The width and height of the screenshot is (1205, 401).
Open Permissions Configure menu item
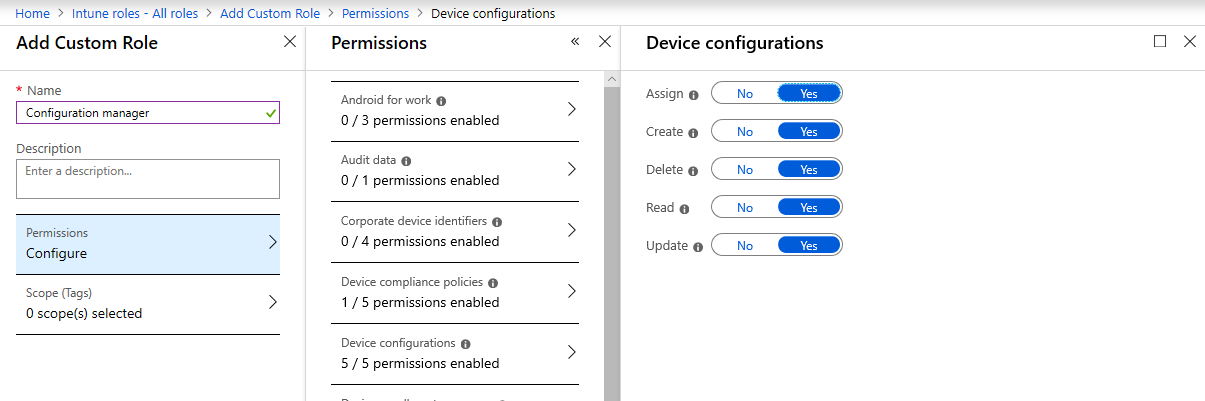[148, 243]
